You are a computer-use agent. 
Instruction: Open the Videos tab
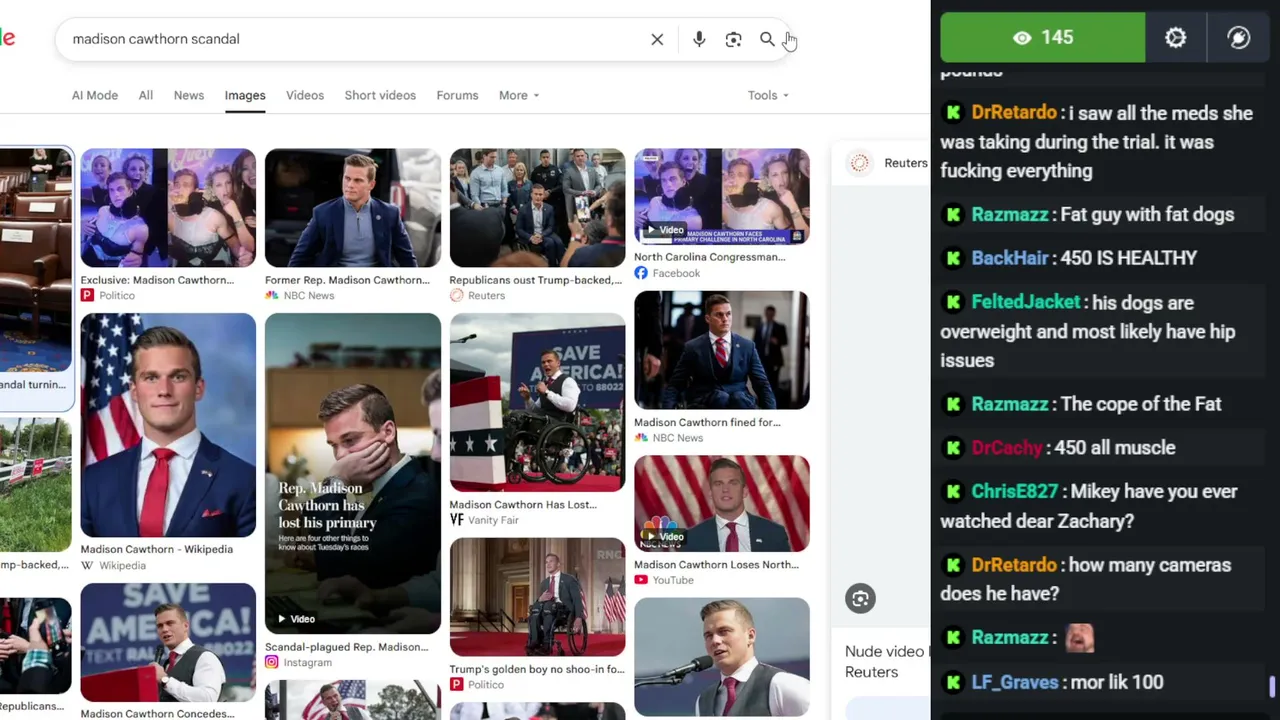pos(305,95)
